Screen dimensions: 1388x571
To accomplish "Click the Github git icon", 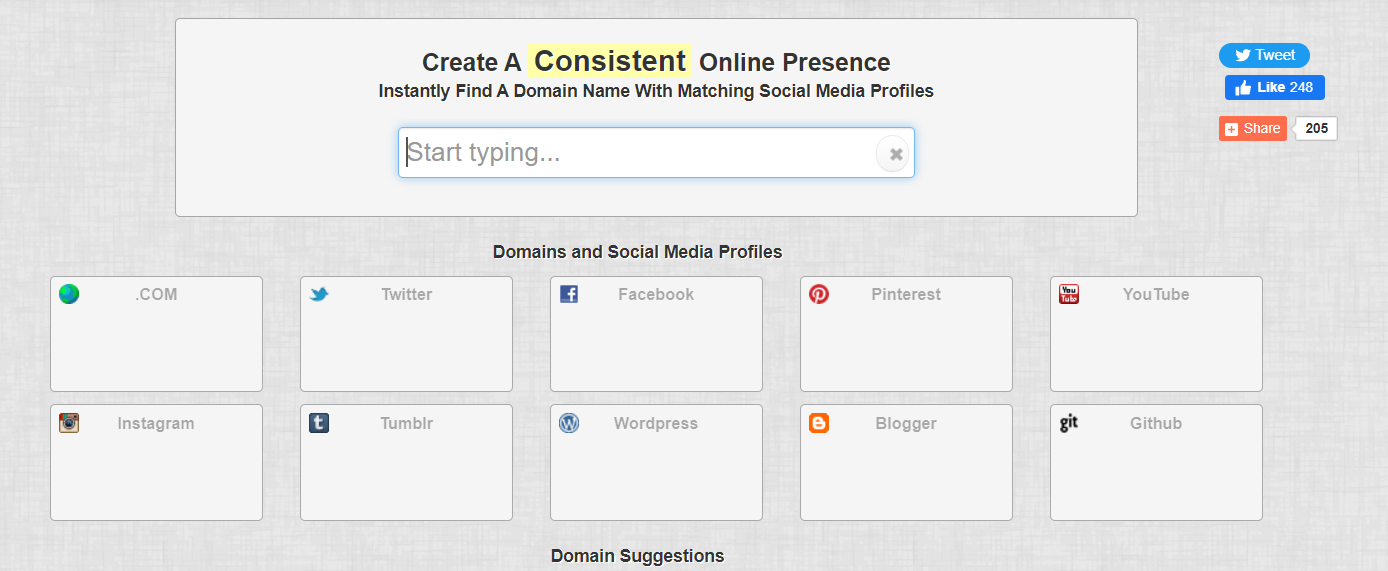I will tap(1069, 423).
